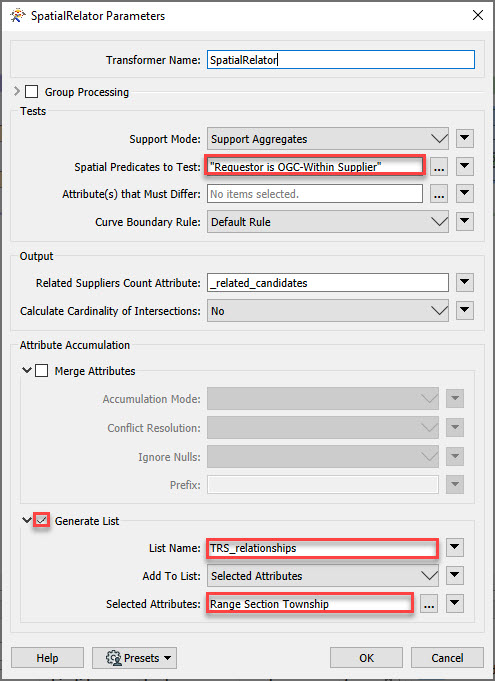Click the OK button
Viewport: 495px width, 681px height.
(366, 658)
